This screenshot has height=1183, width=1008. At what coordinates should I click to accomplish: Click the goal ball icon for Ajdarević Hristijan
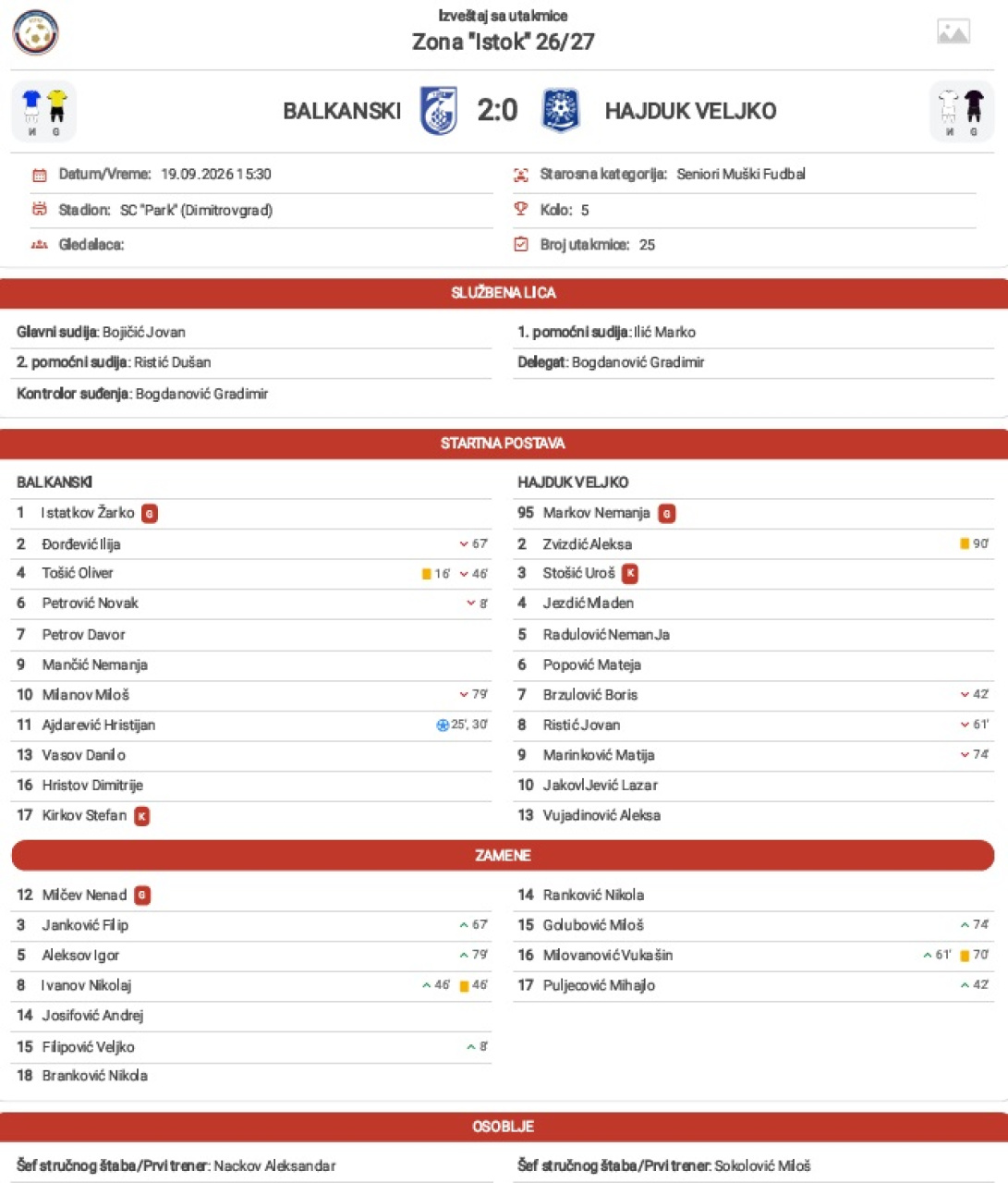(x=442, y=726)
